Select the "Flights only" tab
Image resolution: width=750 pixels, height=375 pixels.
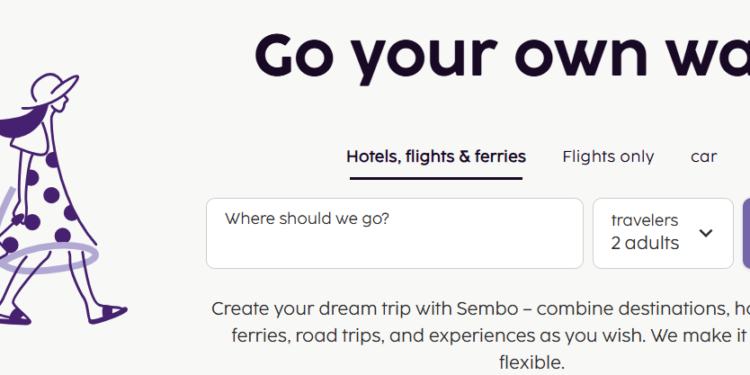tap(608, 157)
